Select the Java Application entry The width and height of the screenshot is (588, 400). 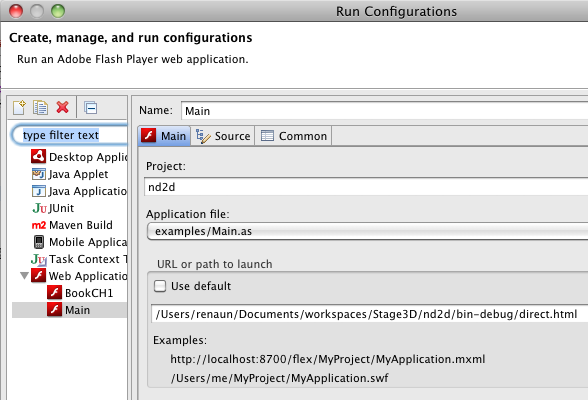tap(88, 191)
